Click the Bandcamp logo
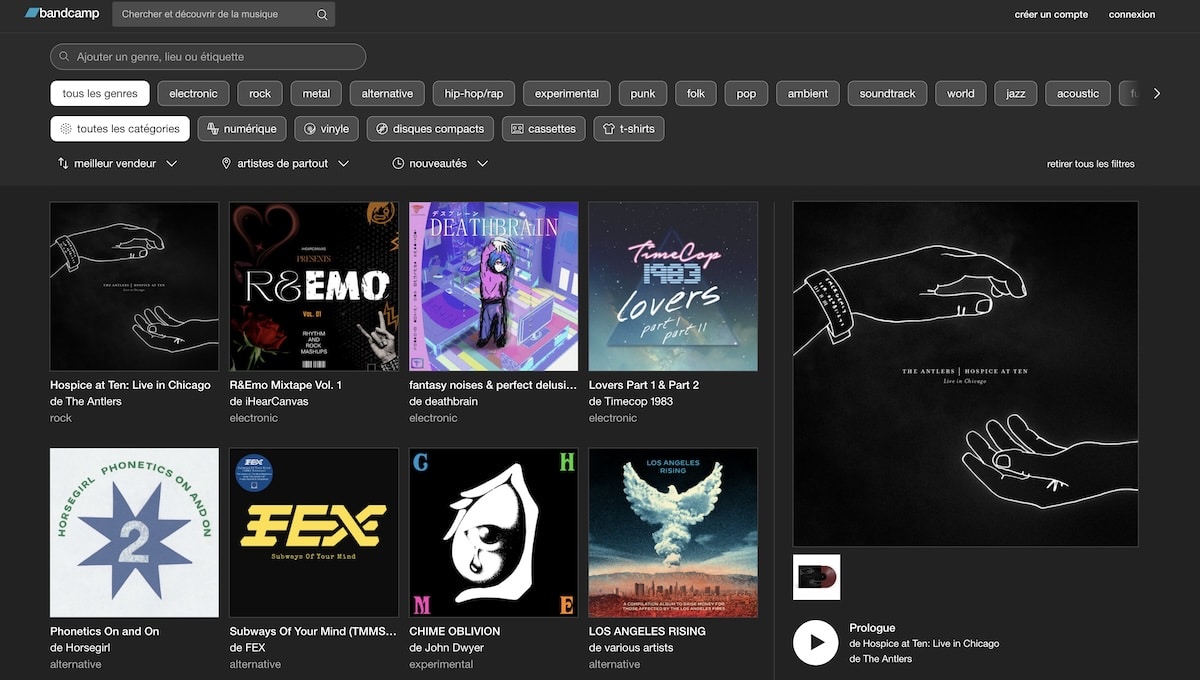Screen dimensions: 1200x680 pyautogui.click(x=61, y=14)
